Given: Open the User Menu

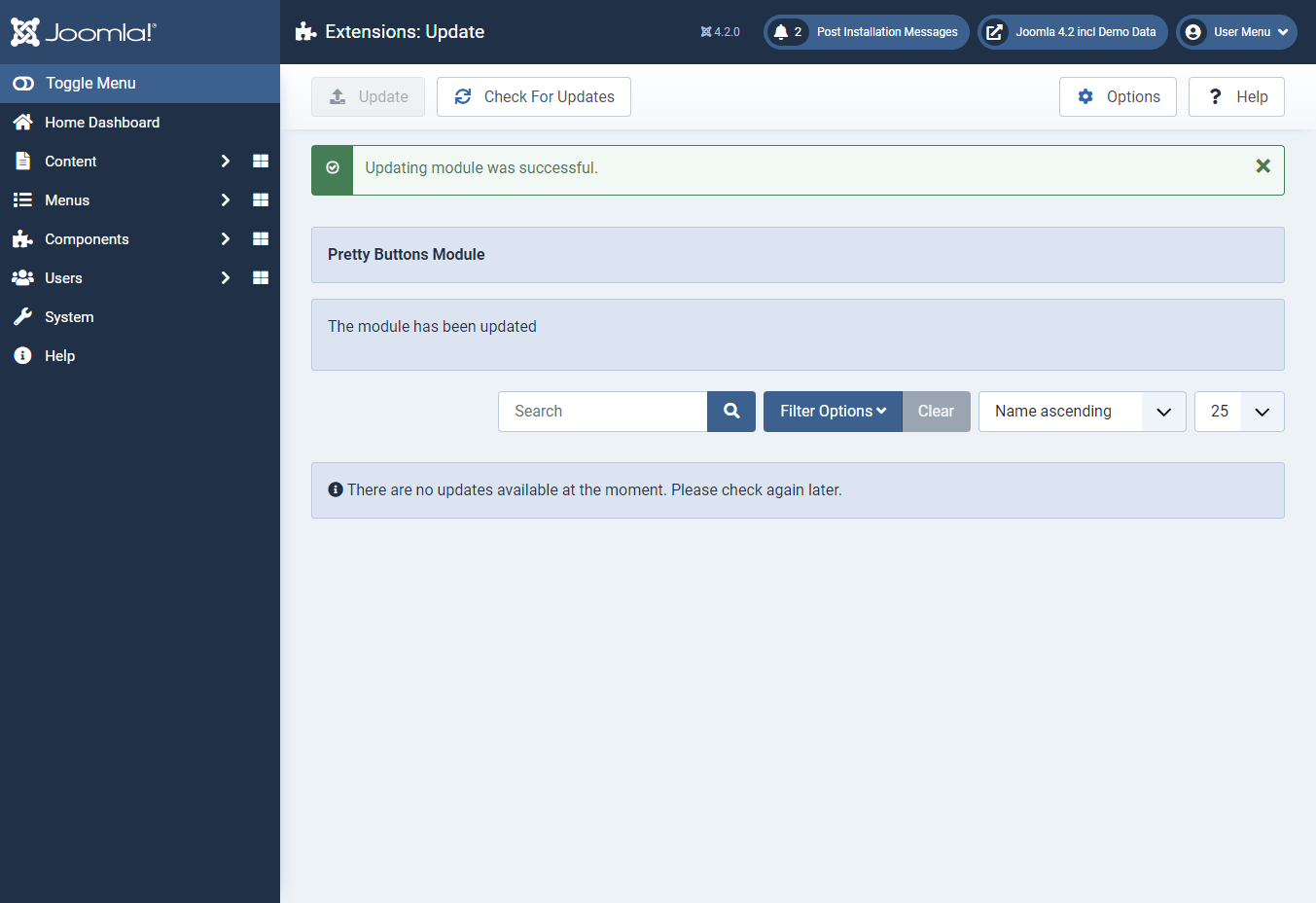Looking at the screenshot, I should tap(1236, 31).
